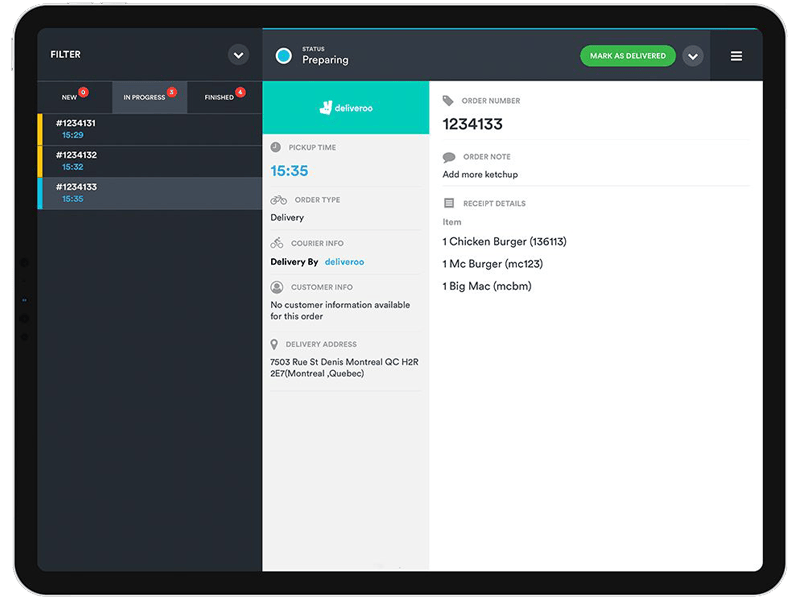Open the hamburger menu
Viewport: 800px width, 600px height.
pyautogui.click(x=736, y=56)
